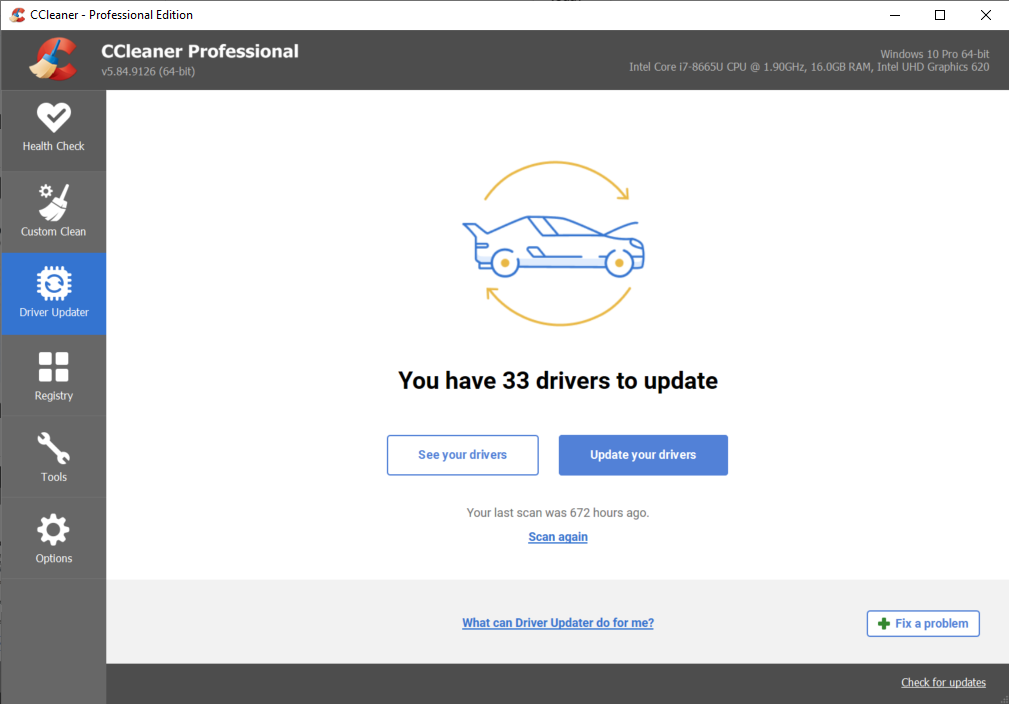
Task: Click the car illustration with circular arrows
Action: (556, 244)
